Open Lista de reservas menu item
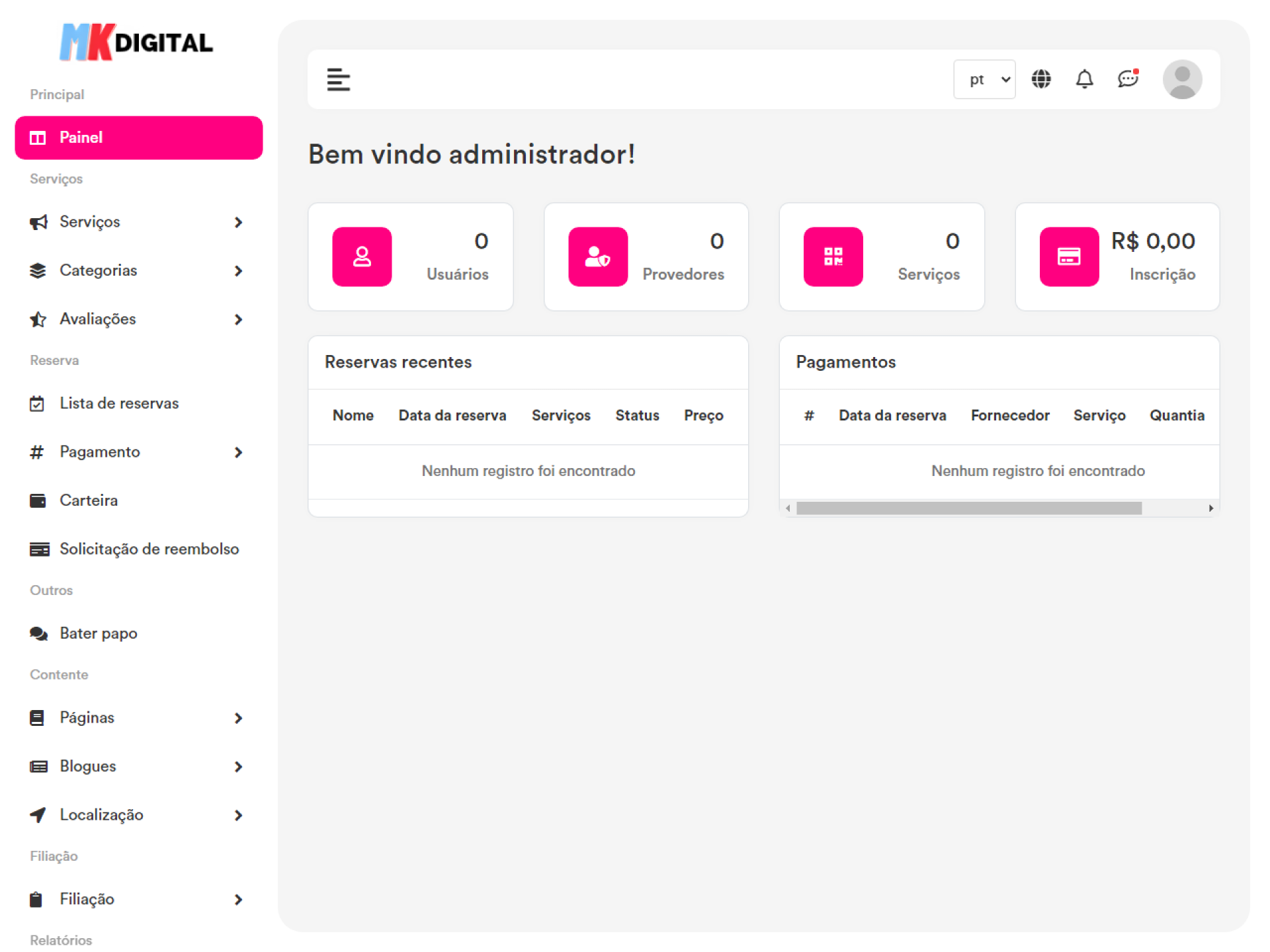1270x952 pixels. [x=119, y=403]
